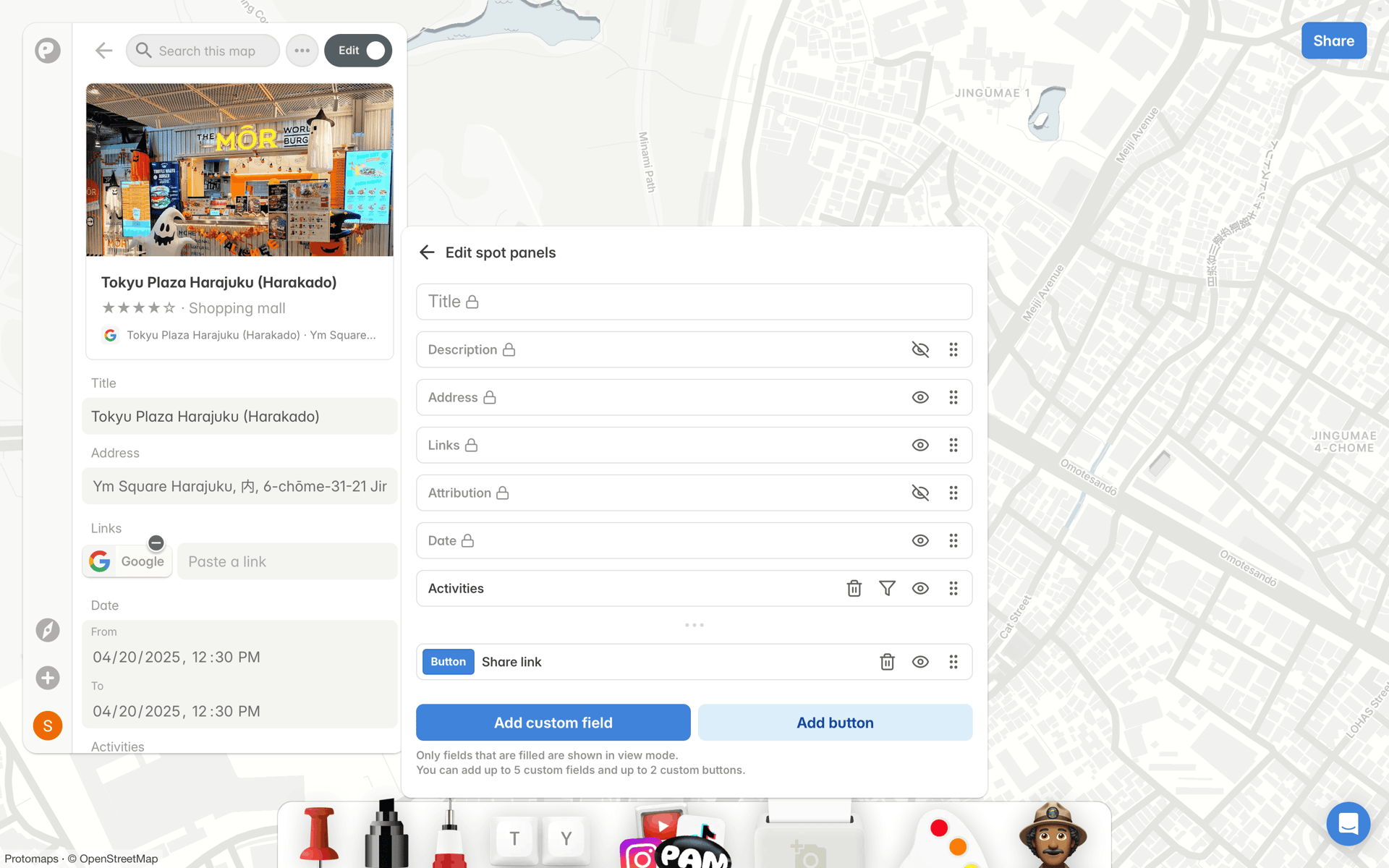
Task: Hide the Address field with its eye icon
Action: tap(920, 397)
